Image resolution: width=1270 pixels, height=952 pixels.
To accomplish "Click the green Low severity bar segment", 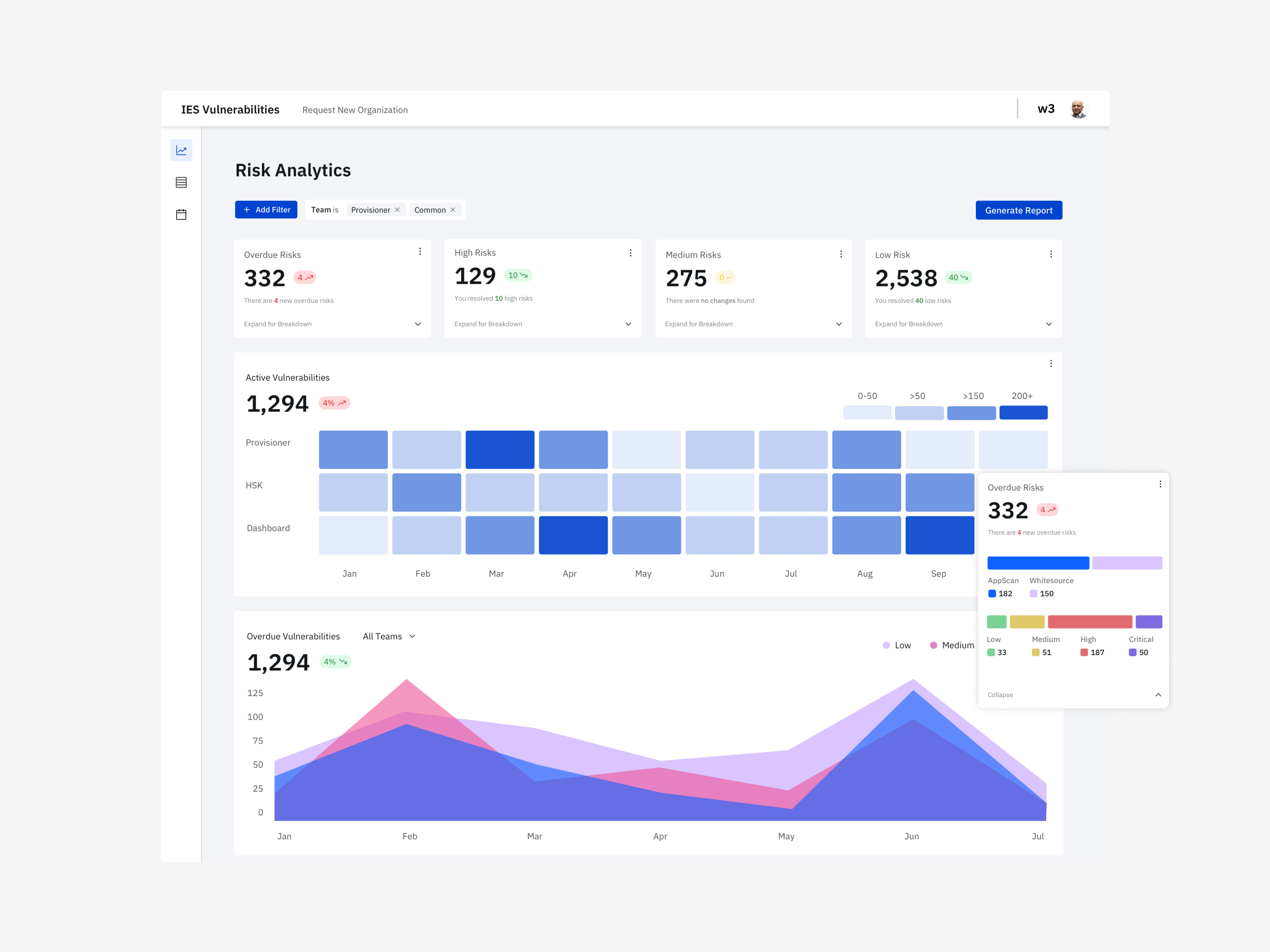I will point(997,622).
